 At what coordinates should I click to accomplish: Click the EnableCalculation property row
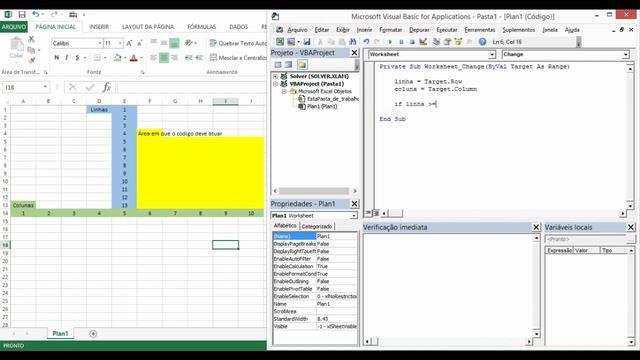[x=315, y=267]
